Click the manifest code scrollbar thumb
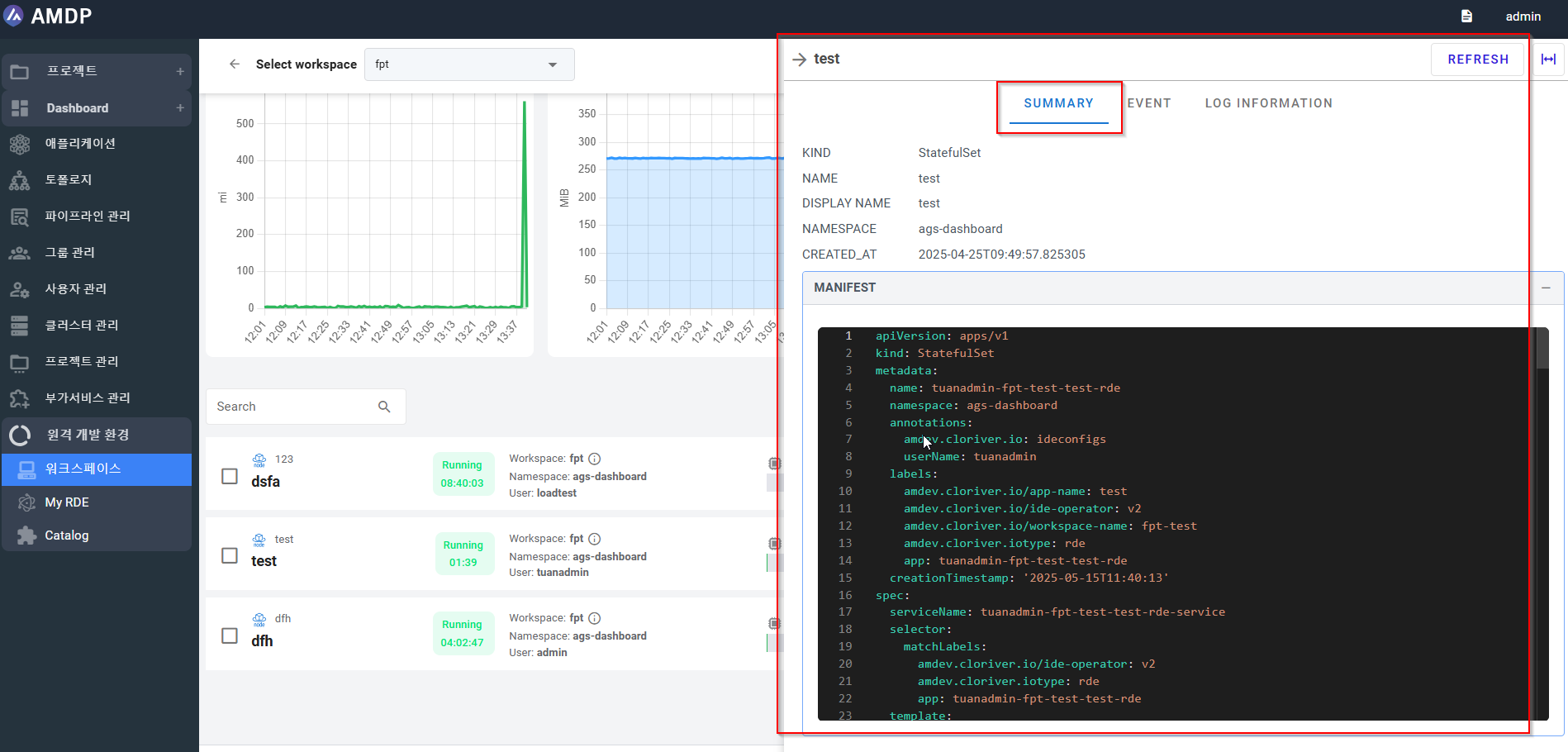Viewport: 1568px width, 752px height. (1542, 348)
